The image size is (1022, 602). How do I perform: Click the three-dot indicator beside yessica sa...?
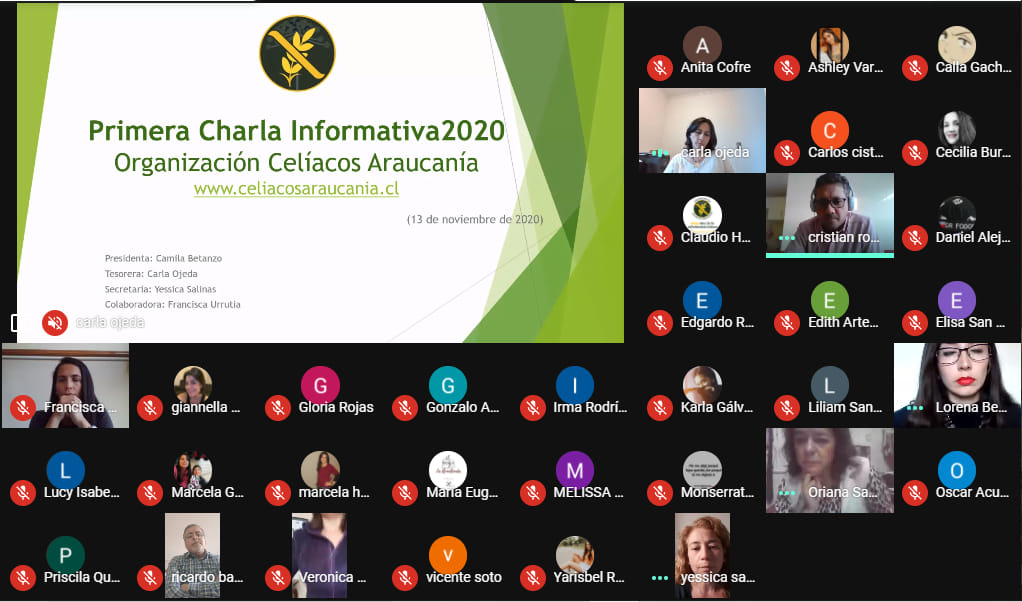(659, 578)
